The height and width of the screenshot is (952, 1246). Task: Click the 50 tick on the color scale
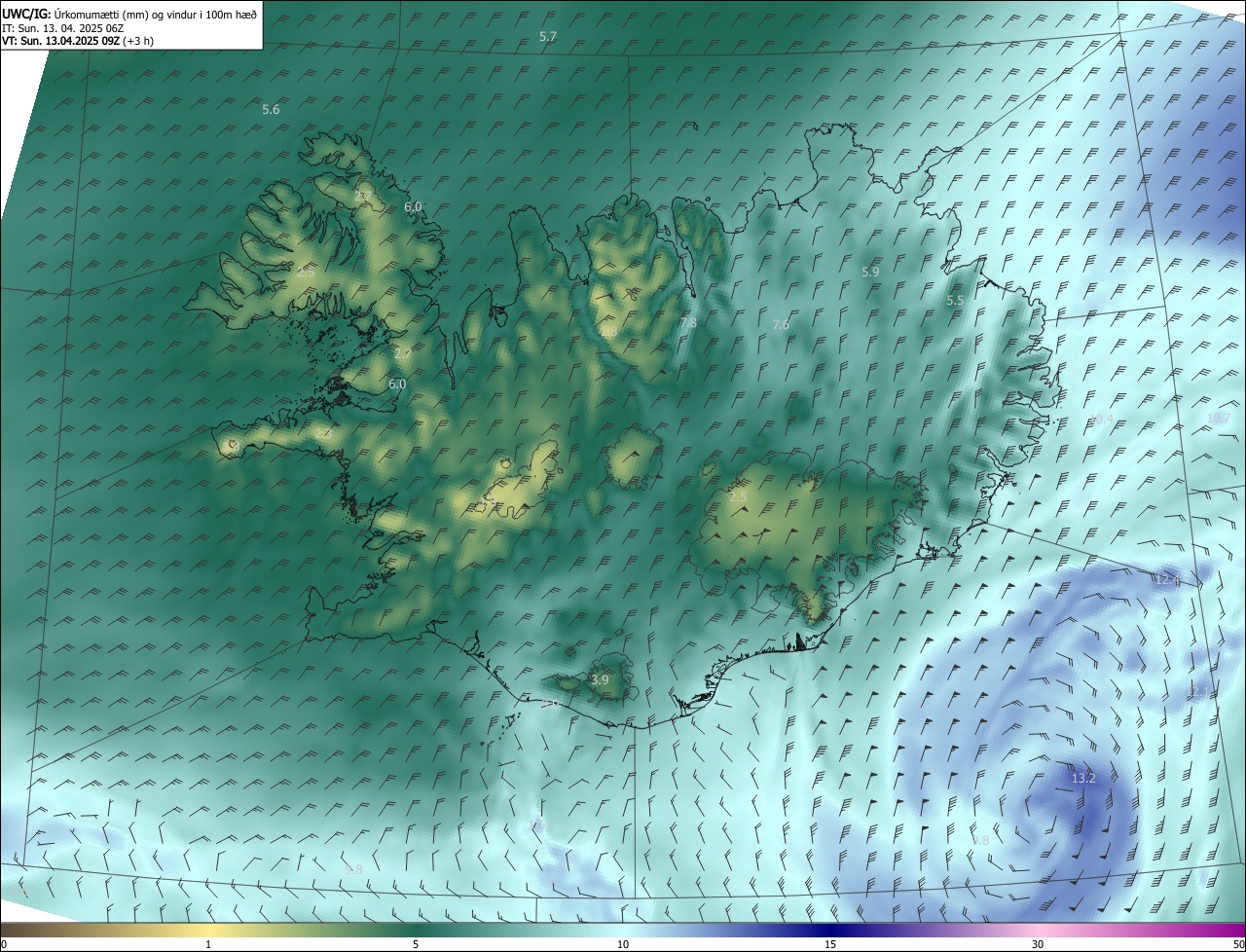click(1238, 945)
